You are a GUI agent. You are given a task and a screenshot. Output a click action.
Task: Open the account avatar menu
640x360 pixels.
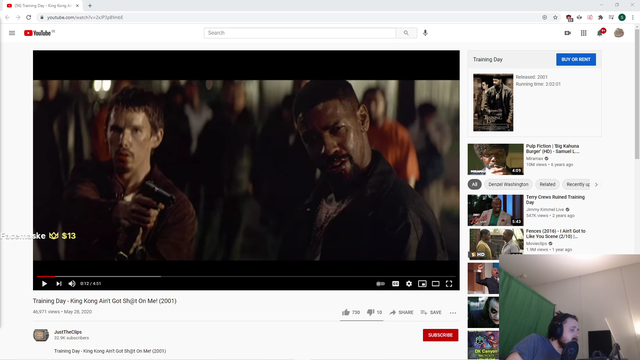(619, 33)
